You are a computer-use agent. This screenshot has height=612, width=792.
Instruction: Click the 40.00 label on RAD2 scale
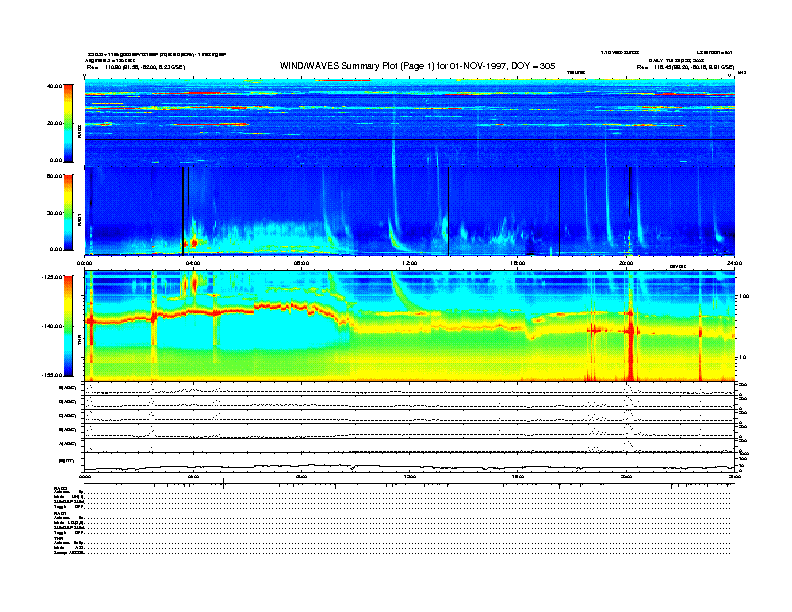point(54,86)
